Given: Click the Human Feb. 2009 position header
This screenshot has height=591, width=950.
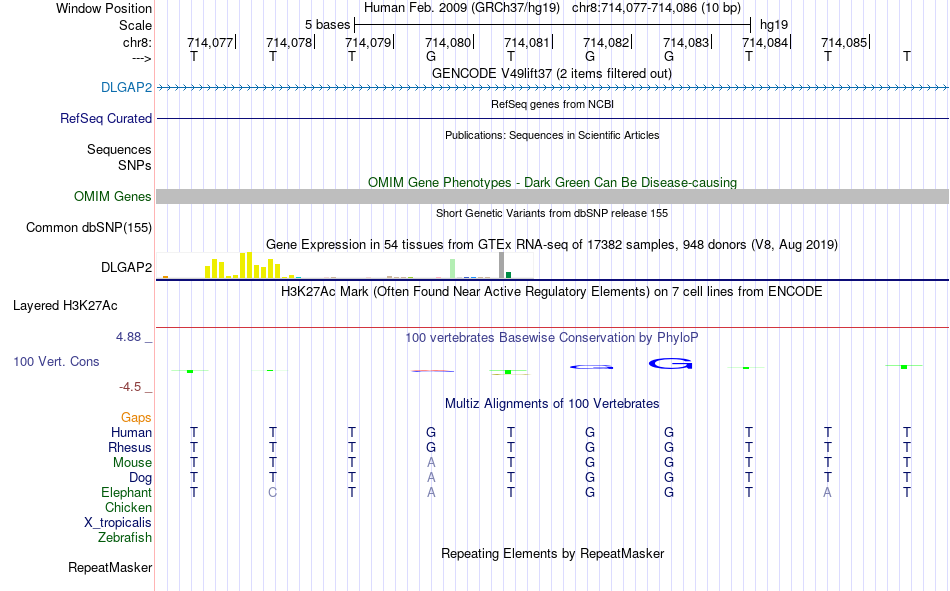Looking at the screenshot, I should pyautogui.click(x=552, y=8).
